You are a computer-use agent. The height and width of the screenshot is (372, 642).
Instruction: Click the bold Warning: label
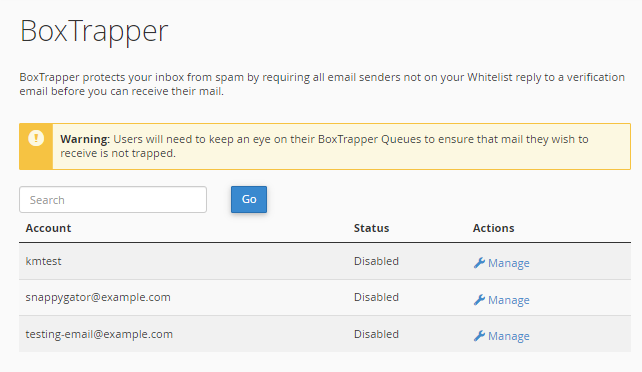tap(85, 139)
